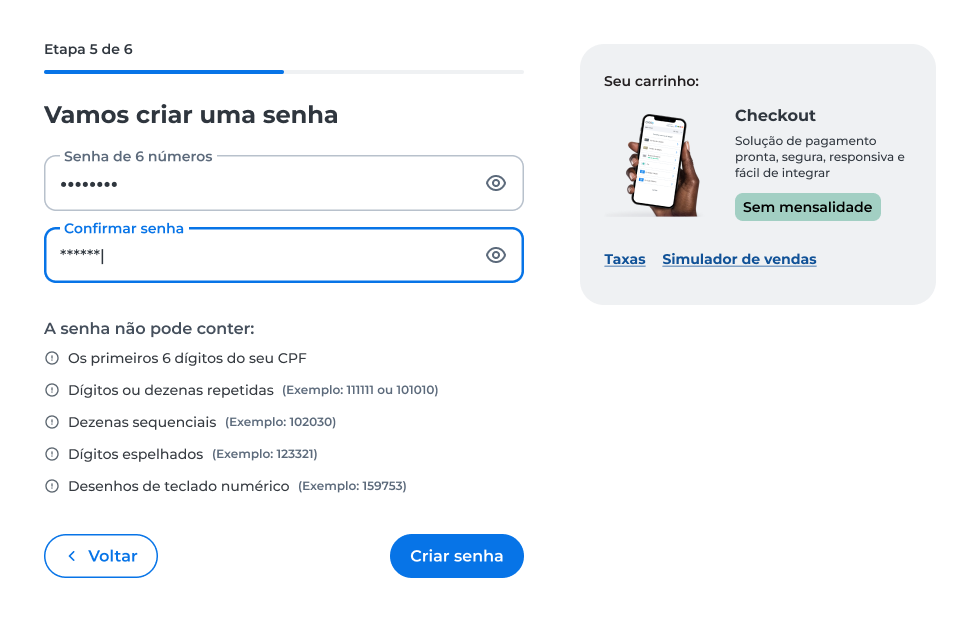Click info icon next to Dígitos ou dezenas repetidas
Viewport: 980px width, 622px height.
[x=52, y=390]
